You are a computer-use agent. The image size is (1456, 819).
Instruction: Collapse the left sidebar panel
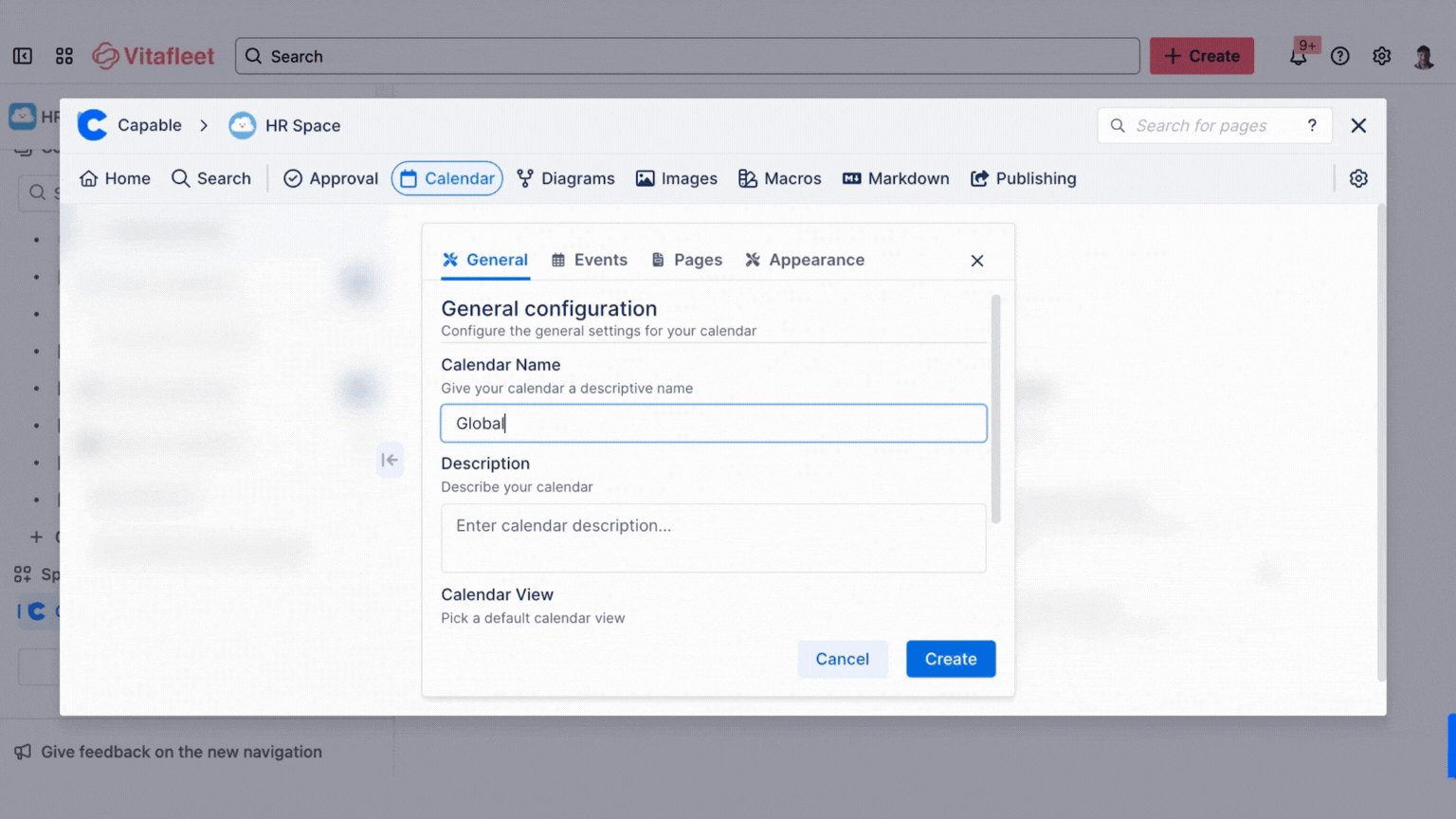coord(22,56)
